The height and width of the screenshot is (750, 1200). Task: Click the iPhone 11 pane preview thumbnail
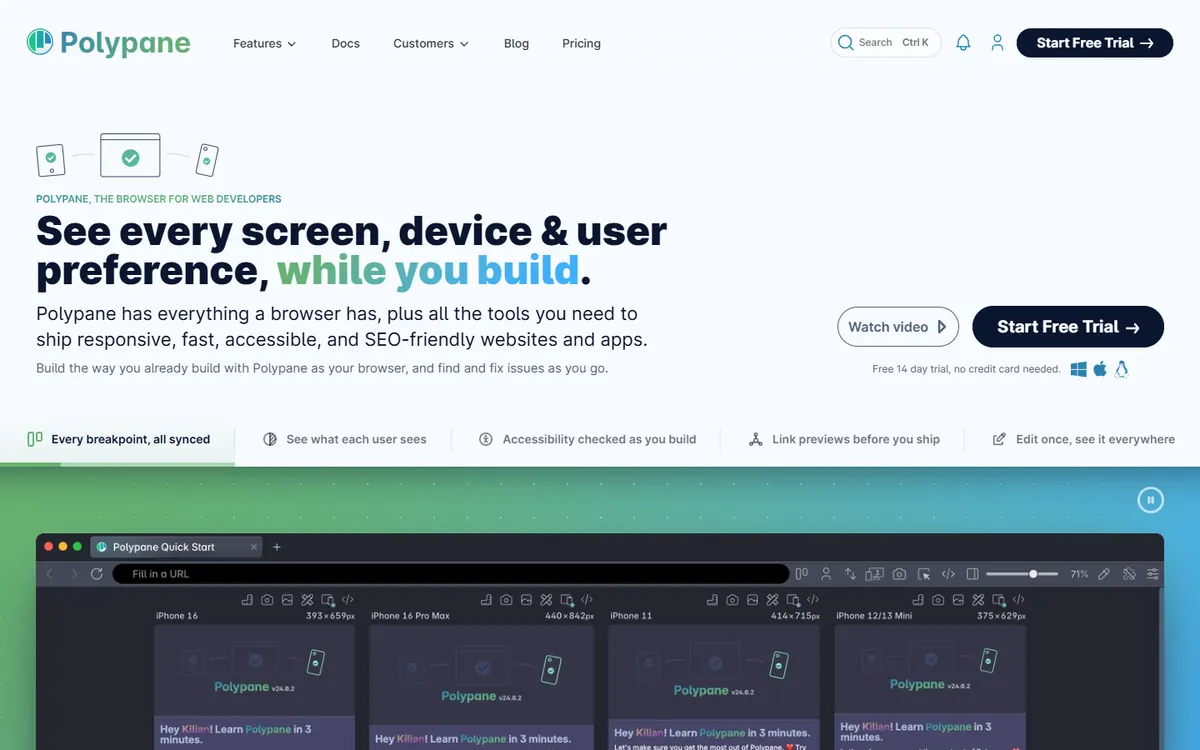(713, 687)
